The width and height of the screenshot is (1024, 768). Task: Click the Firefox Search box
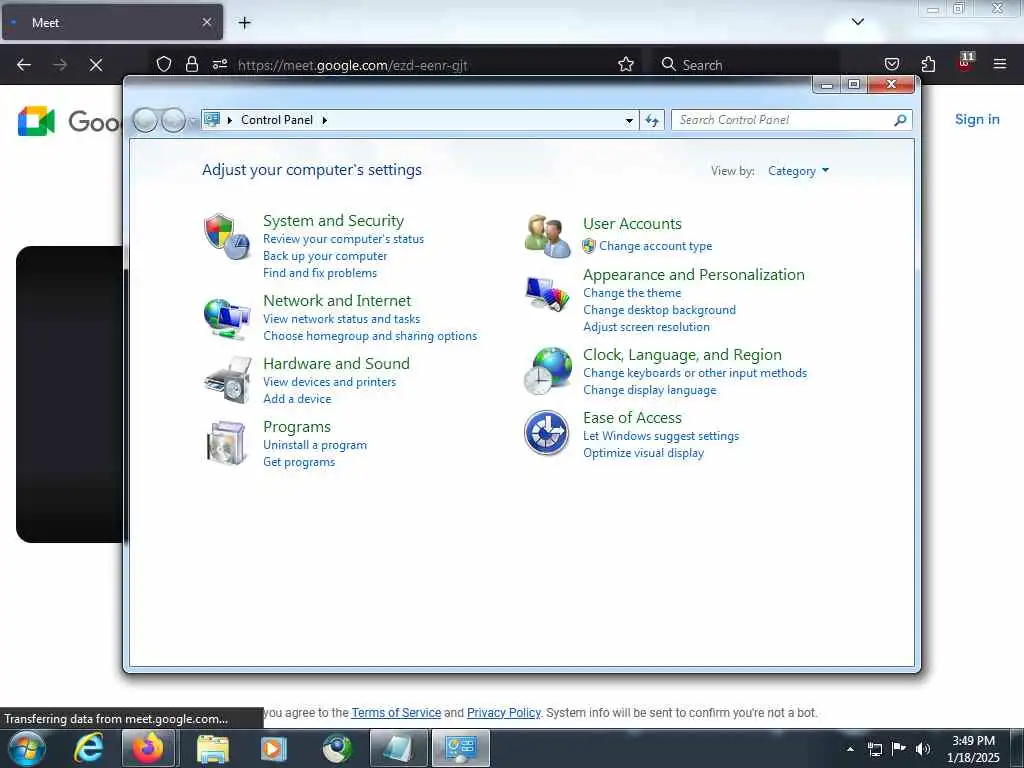click(744, 65)
